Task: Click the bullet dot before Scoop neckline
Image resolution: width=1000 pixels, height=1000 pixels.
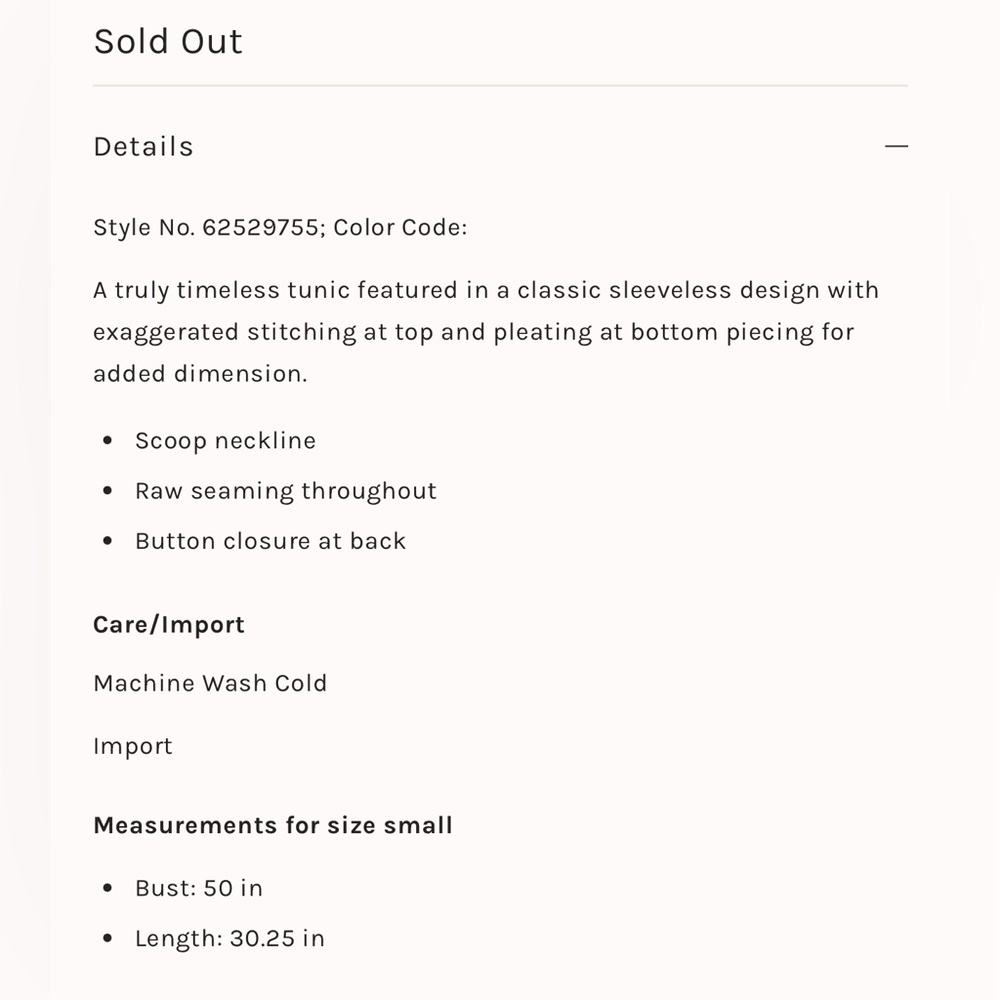Action: point(107,441)
